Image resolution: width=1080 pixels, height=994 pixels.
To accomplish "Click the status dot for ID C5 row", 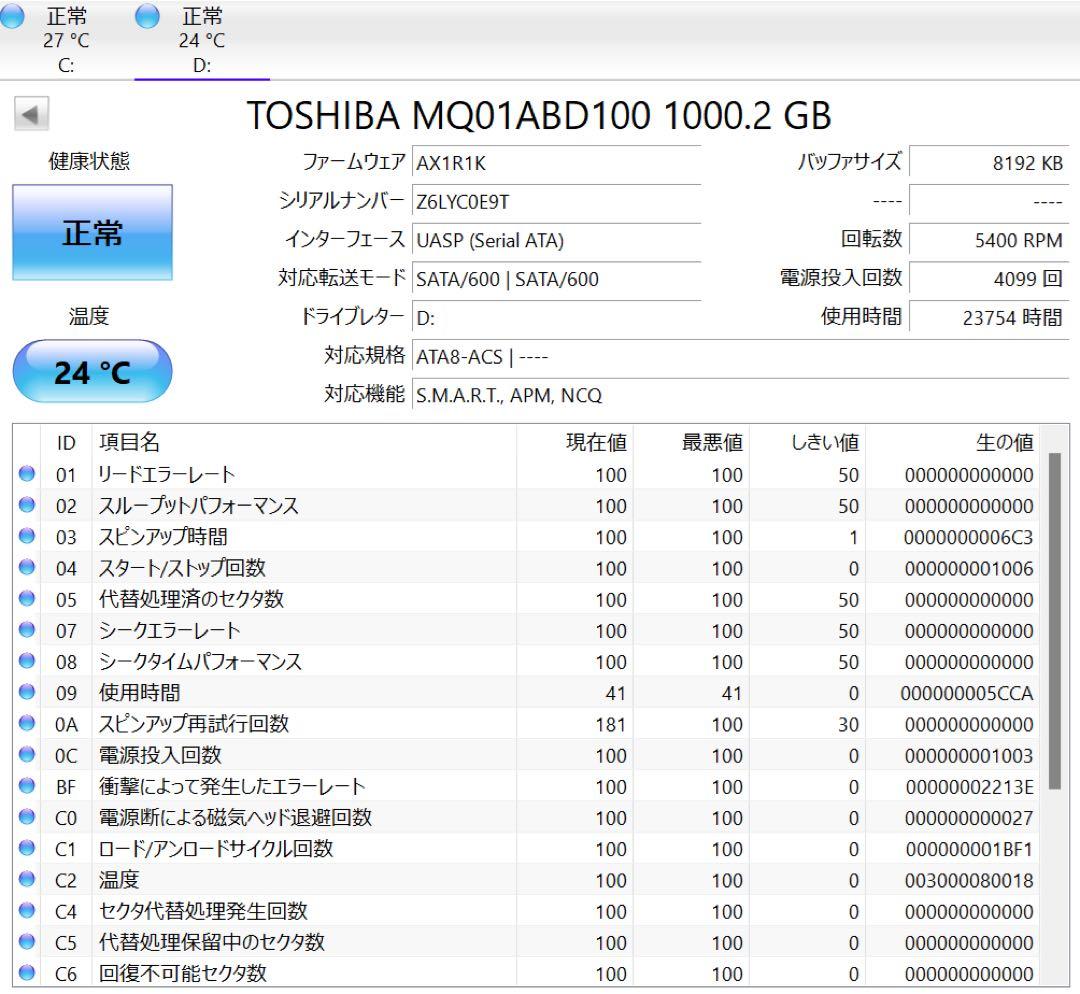I will [x=27, y=942].
